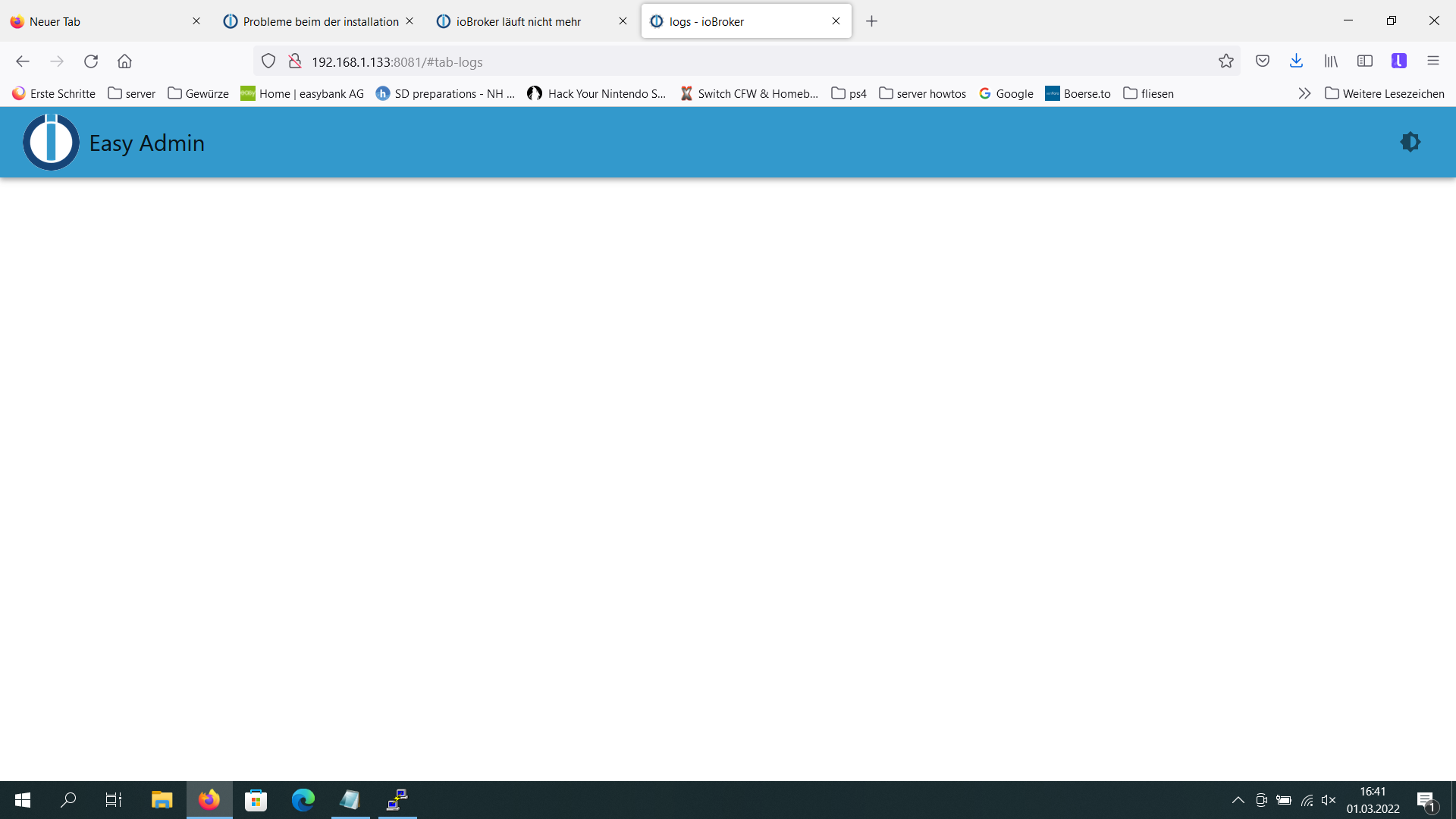Open Home easybank AG bookmark
Viewport: 1456px width, 819px height.
(302, 93)
